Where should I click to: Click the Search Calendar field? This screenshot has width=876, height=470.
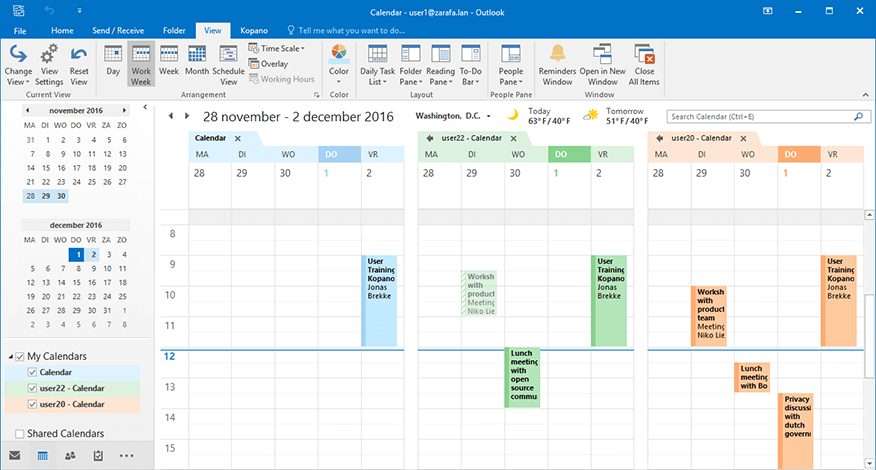pyautogui.click(x=765, y=117)
